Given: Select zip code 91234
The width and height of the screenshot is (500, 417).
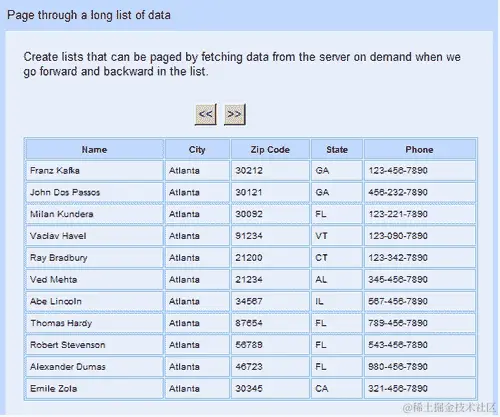Looking at the screenshot, I should (270, 236).
